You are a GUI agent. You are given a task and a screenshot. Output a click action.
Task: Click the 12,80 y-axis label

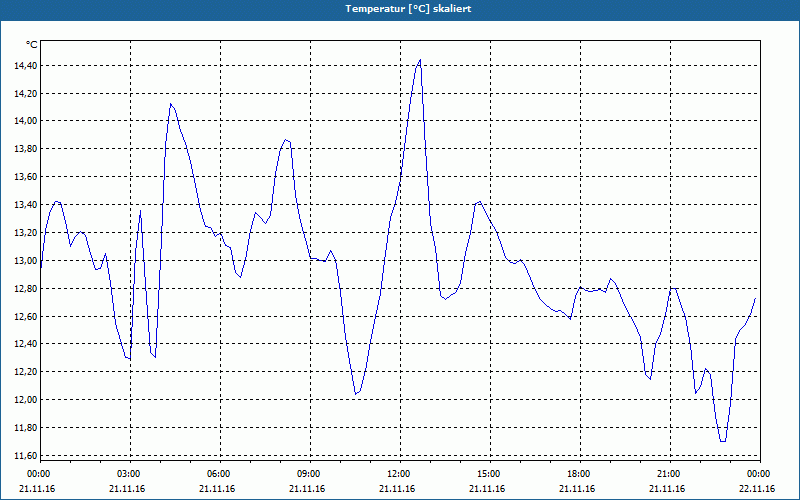click(25, 288)
